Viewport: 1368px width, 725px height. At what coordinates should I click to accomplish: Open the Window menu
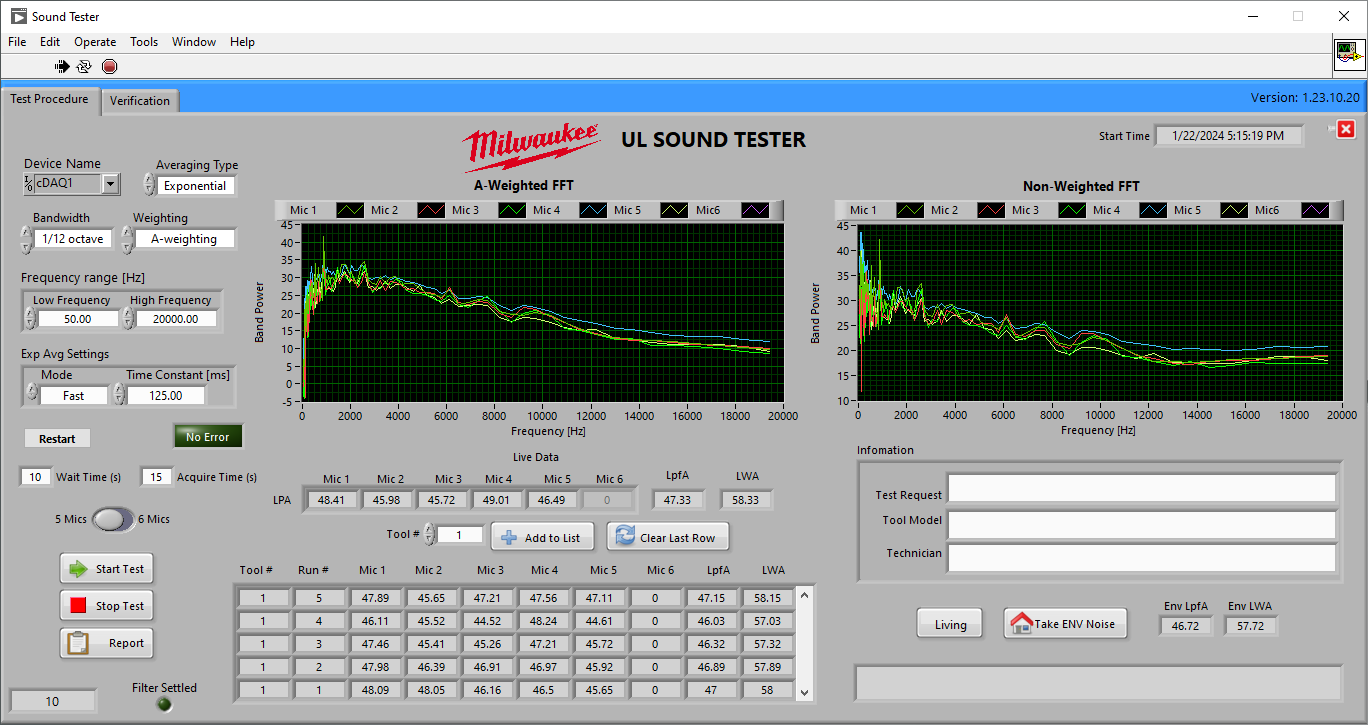pyautogui.click(x=194, y=42)
